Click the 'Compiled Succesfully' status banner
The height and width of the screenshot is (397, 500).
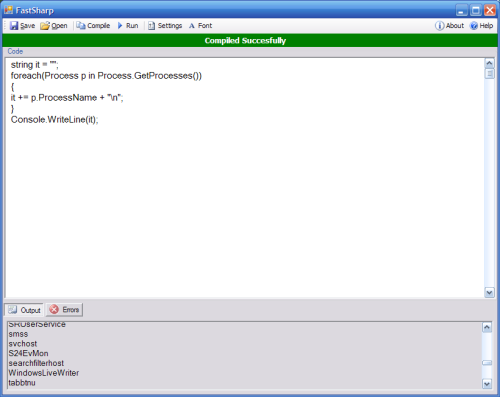tap(249, 40)
